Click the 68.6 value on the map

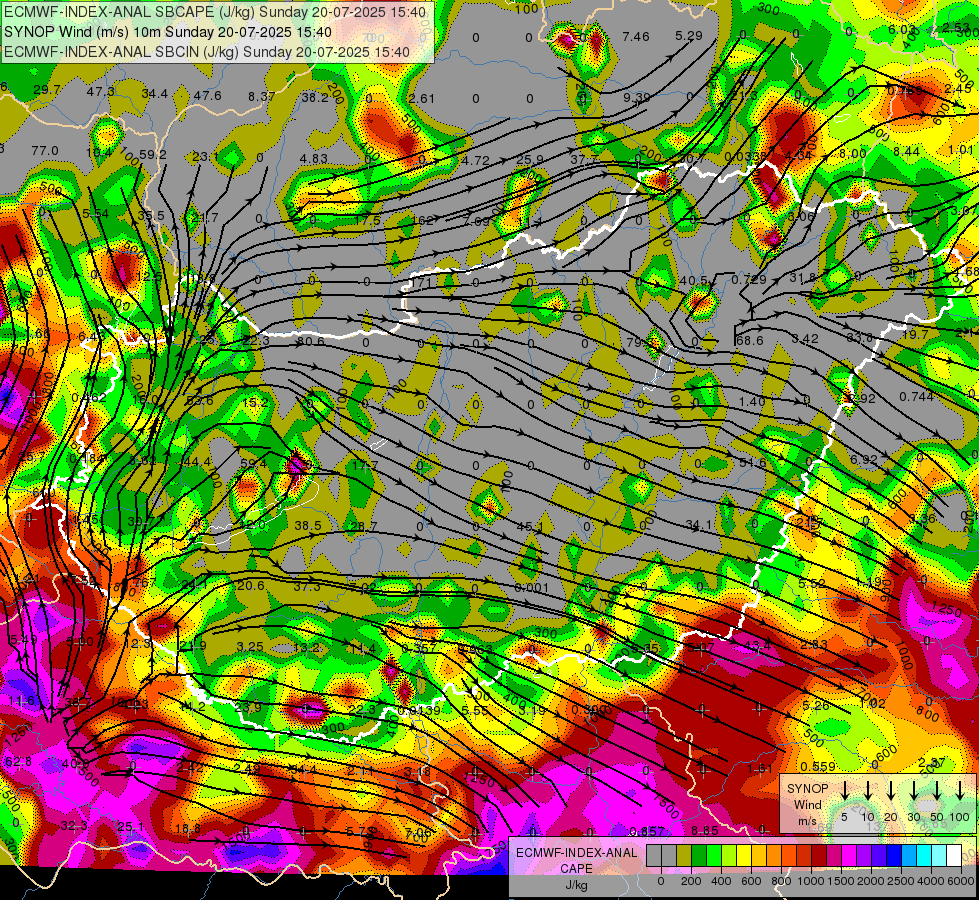pyautogui.click(x=750, y=340)
